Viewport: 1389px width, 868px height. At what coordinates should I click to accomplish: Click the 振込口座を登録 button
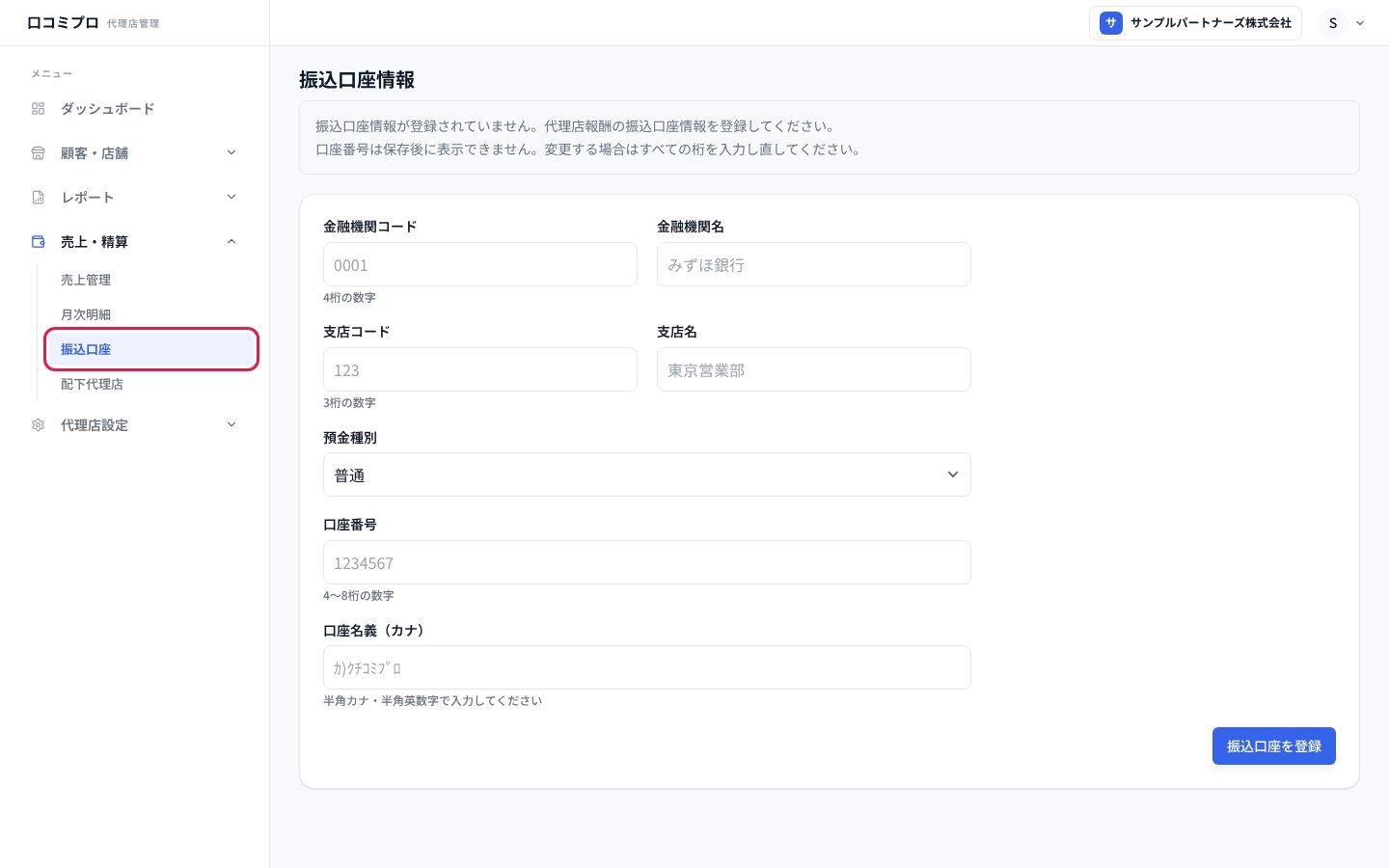[x=1273, y=746]
